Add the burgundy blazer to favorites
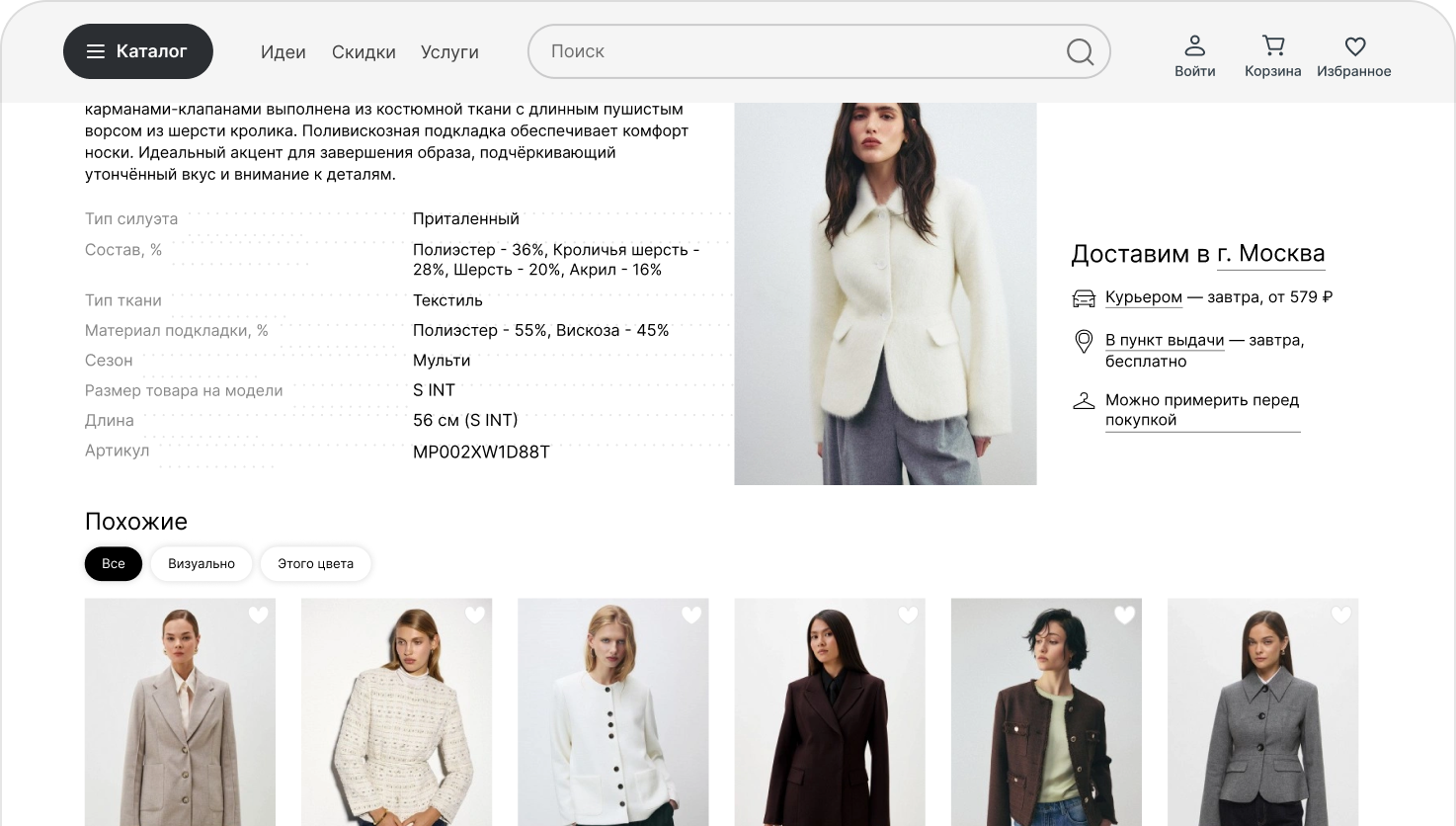This screenshot has width=1456, height=826. [908, 616]
